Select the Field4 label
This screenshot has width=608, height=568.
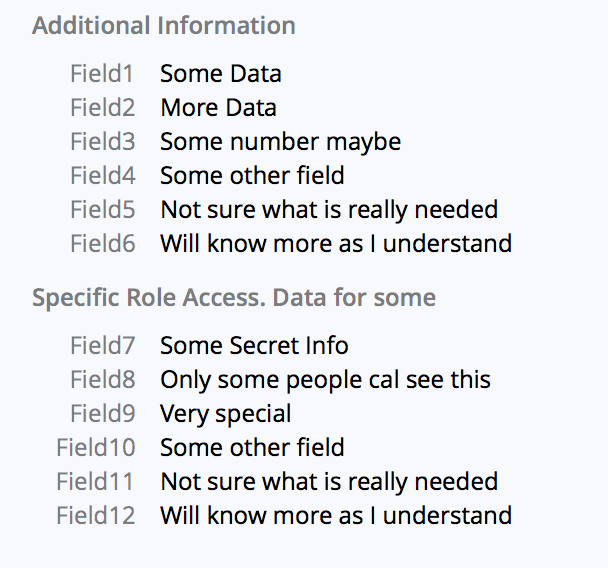pos(103,176)
